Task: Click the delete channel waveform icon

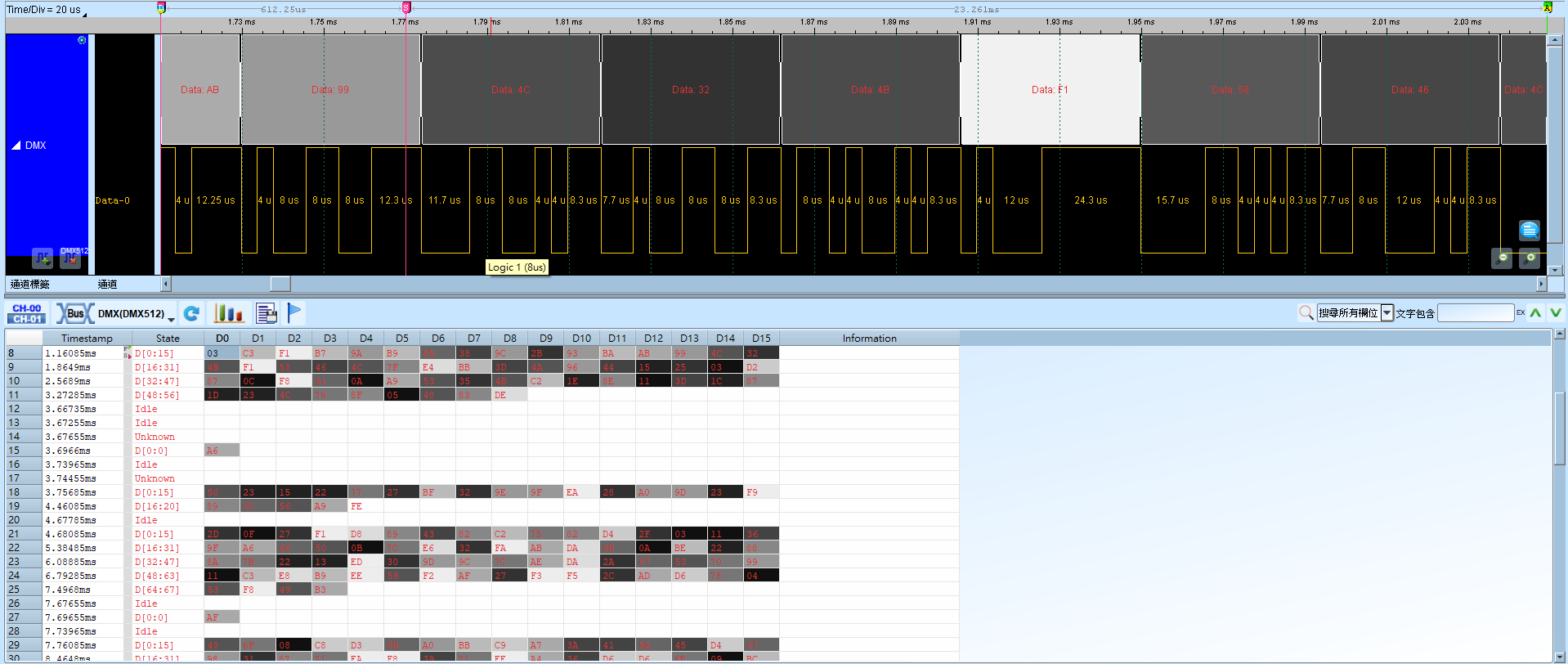Action: [70, 258]
